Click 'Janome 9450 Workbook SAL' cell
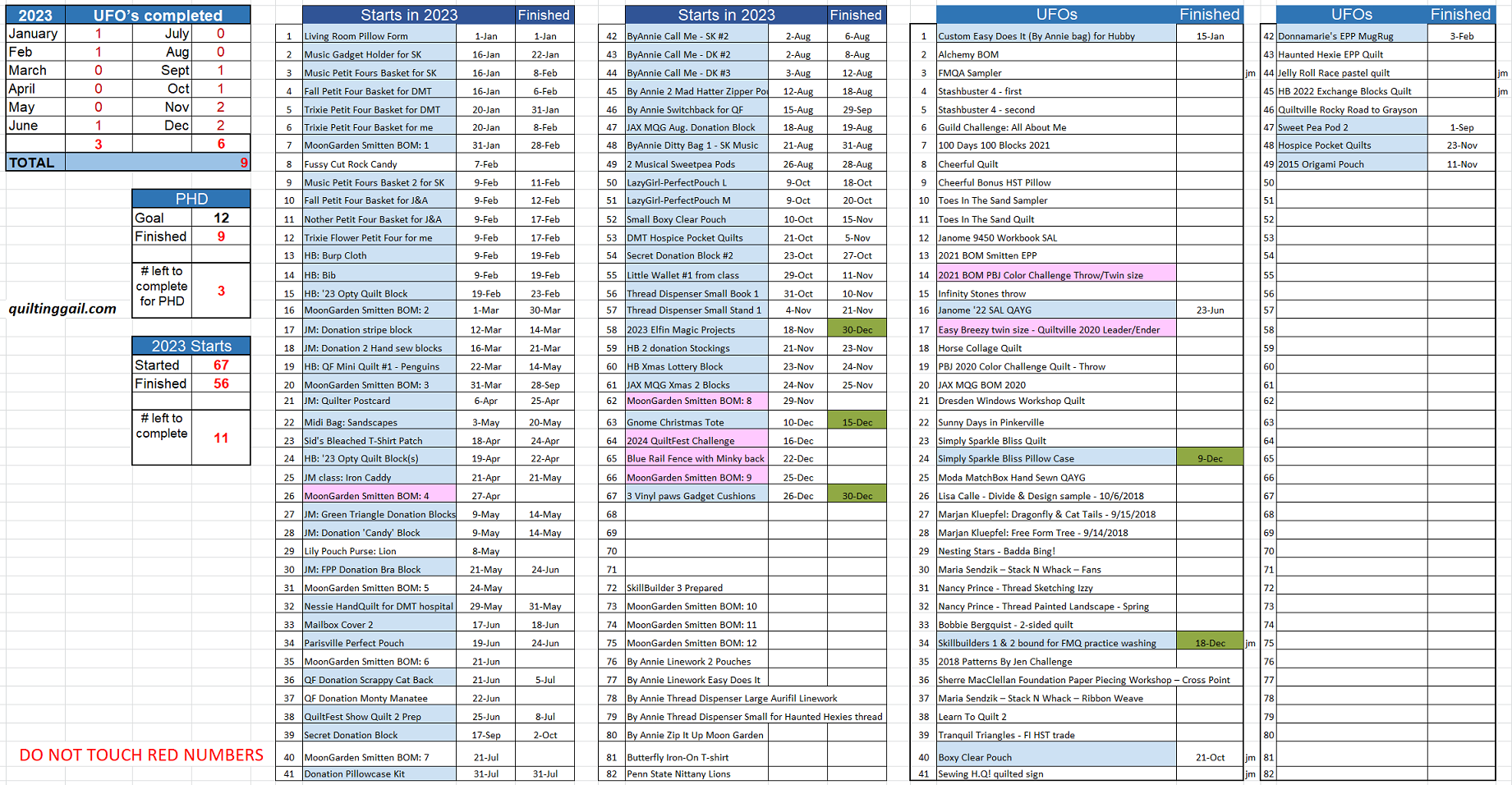1512x785 pixels. click(x=1055, y=238)
